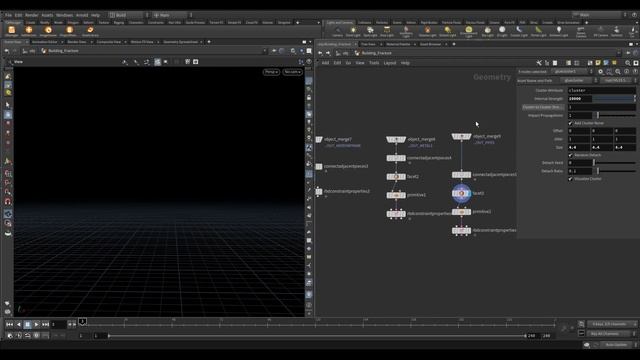This screenshot has width=640, height=360.
Task: Jump to first frame button
Action: pyautogui.click(x=9, y=324)
